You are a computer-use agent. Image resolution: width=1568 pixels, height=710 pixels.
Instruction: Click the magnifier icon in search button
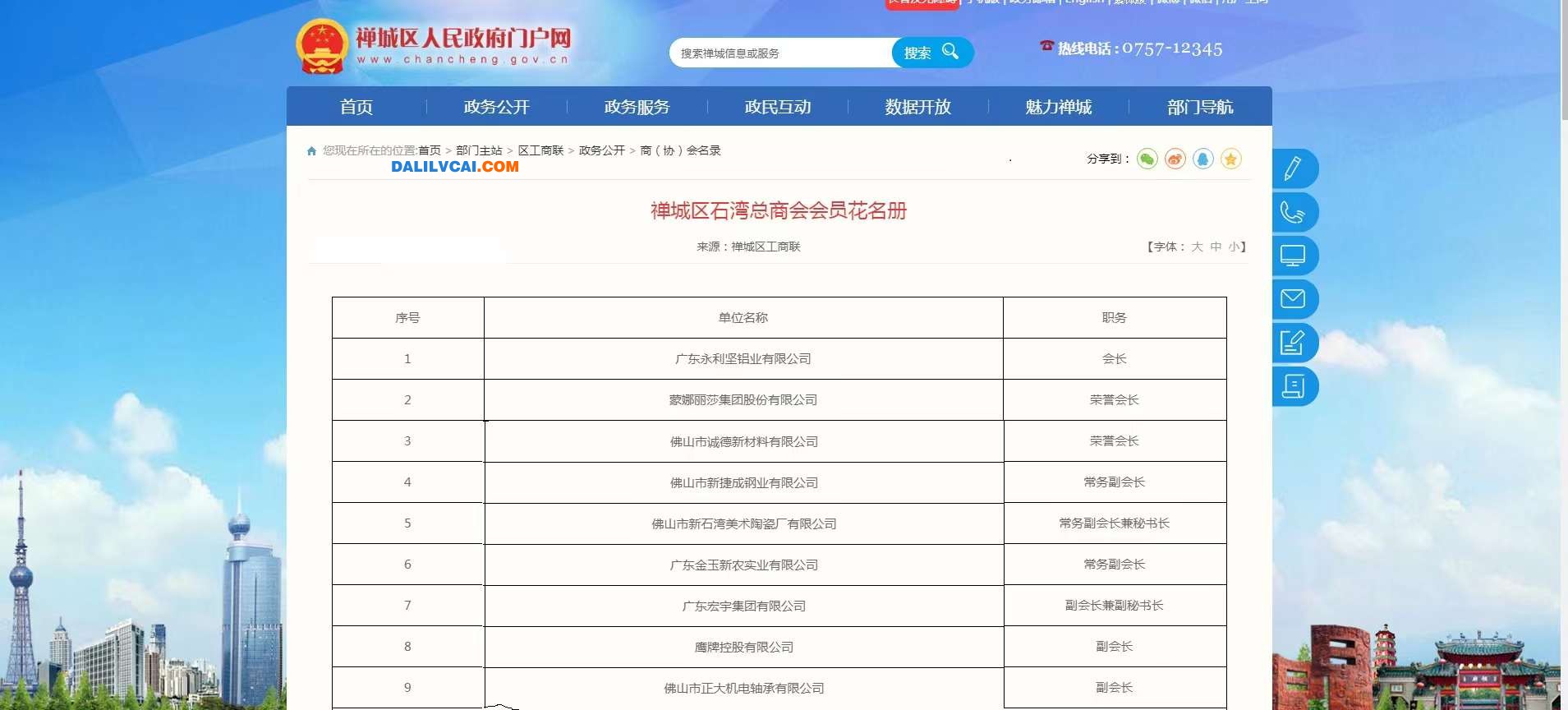950,52
